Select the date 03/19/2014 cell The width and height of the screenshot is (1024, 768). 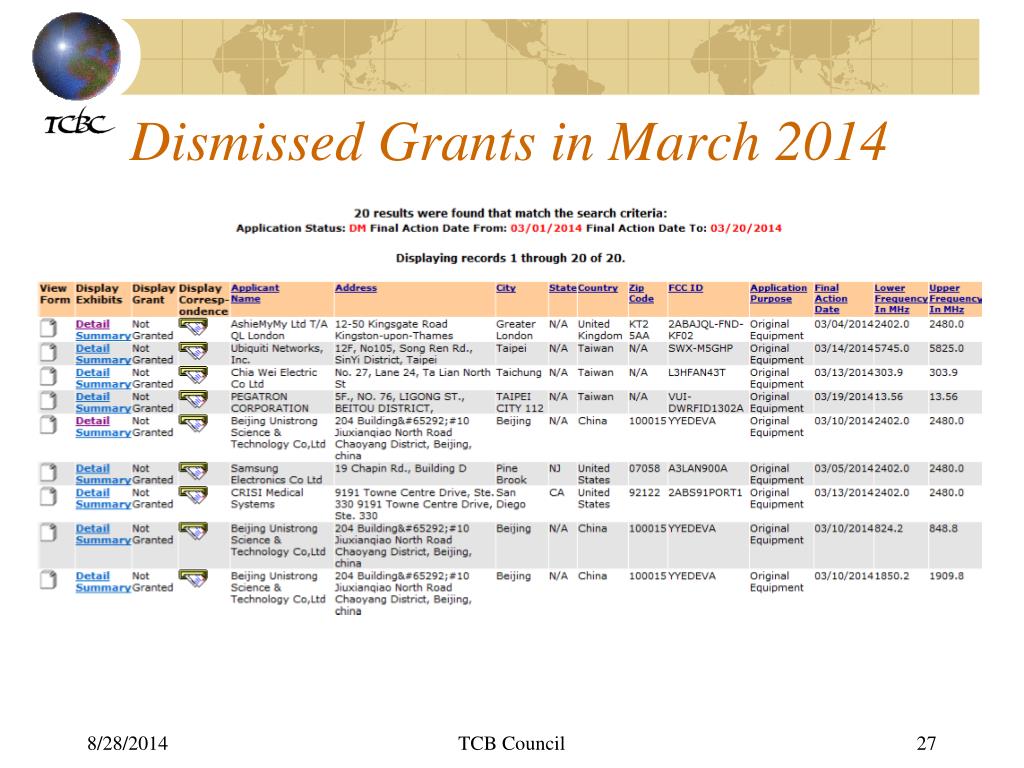pyautogui.click(x=844, y=396)
